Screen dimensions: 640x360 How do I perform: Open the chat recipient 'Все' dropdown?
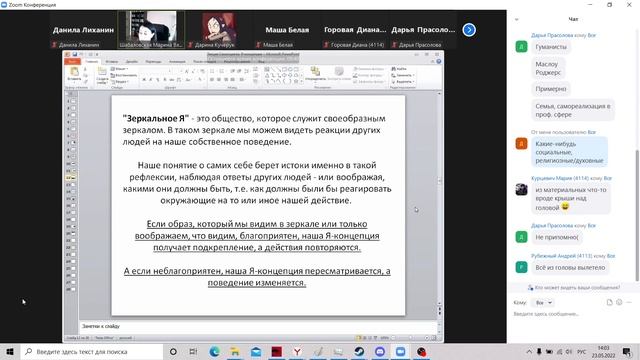[543, 302]
